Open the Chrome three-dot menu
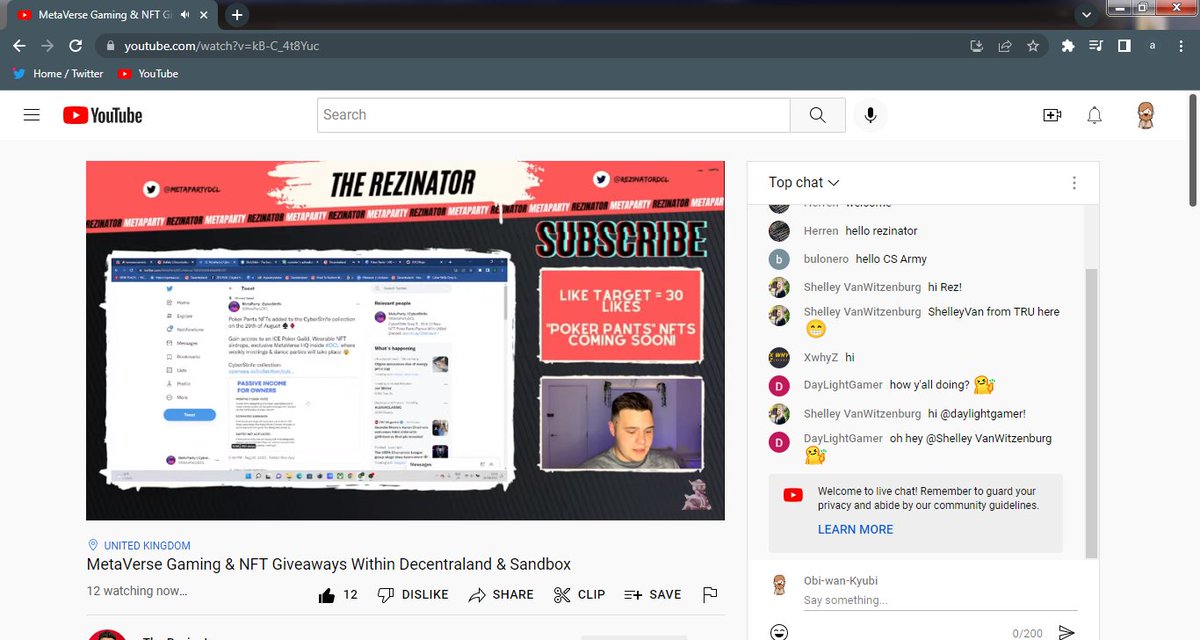Screen dimensions: 1200x640 tap(1182, 46)
